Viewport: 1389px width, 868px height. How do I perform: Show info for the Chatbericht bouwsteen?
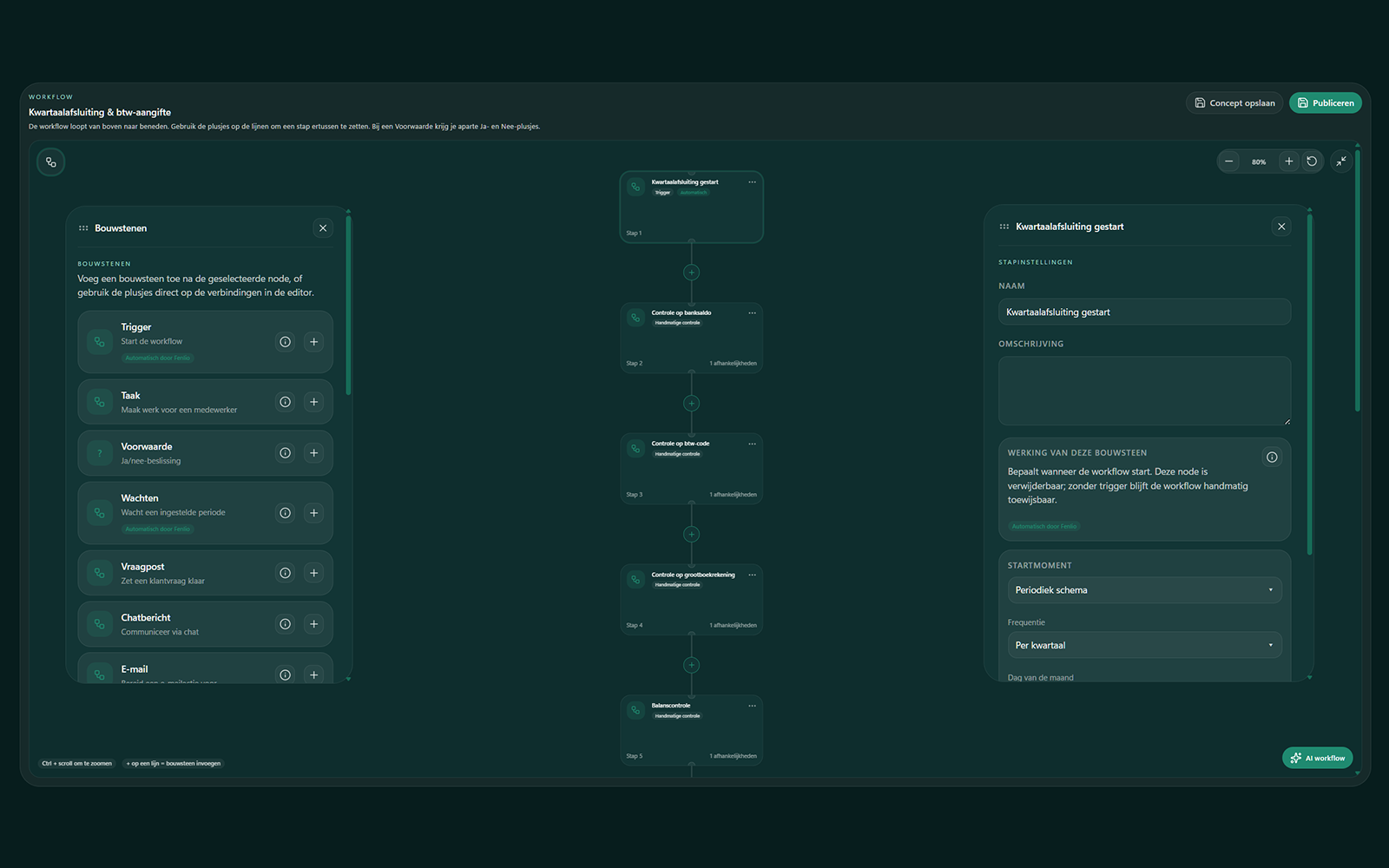click(x=285, y=624)
